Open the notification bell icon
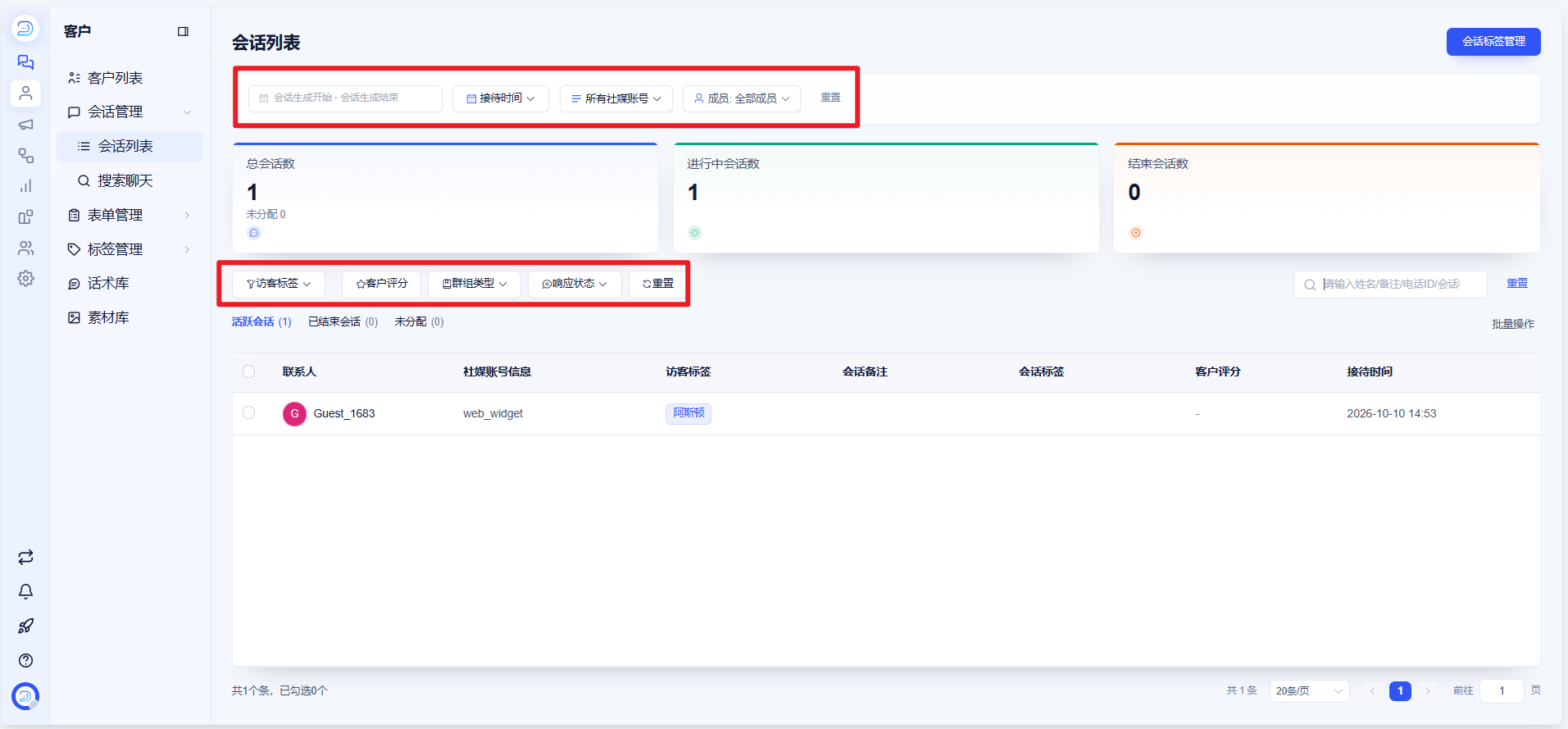The height and width of the screenshot is (729, 1568). point(25,592)
